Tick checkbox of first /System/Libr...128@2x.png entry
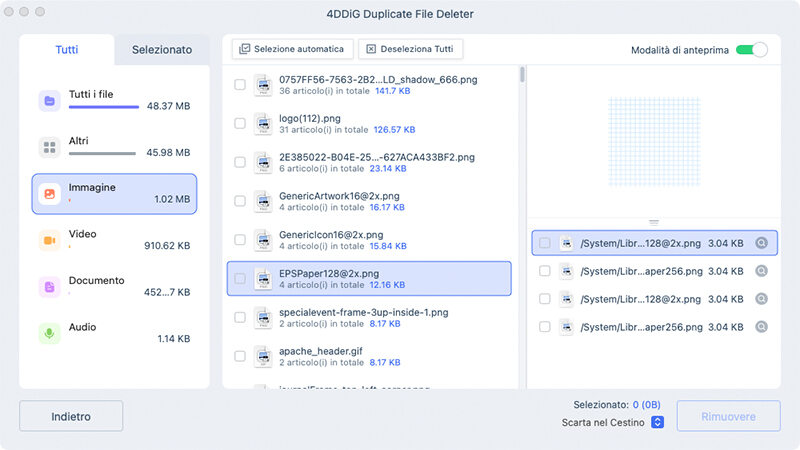 pos(545,243)
